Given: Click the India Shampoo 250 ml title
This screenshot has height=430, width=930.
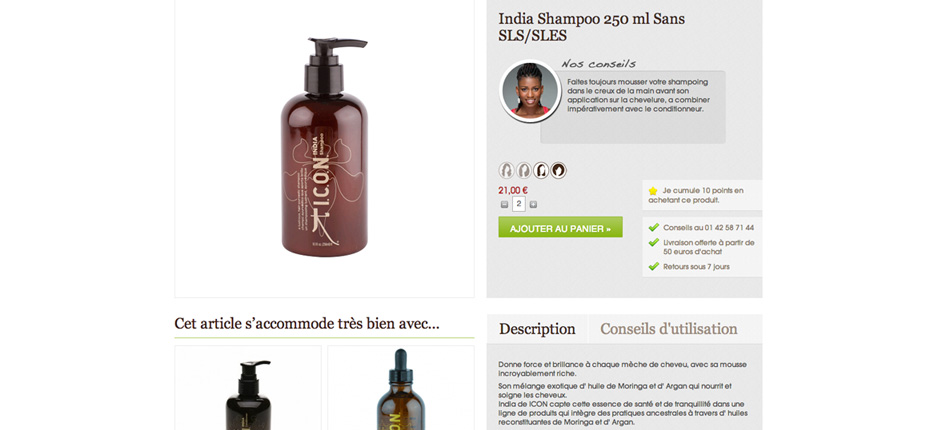Looking at the screenshot, I should pyautogui.click(x=591, y=27).
